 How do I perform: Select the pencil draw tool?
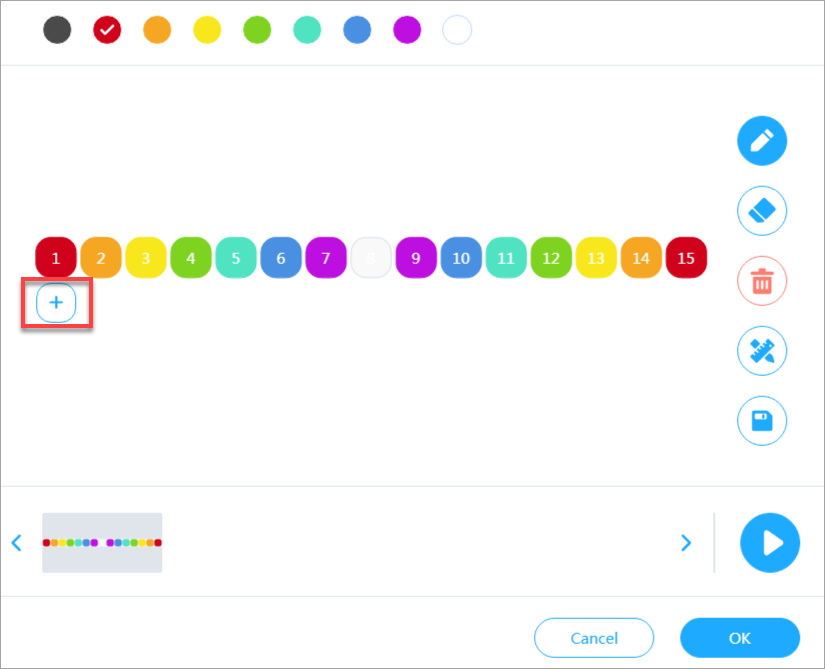762,141
